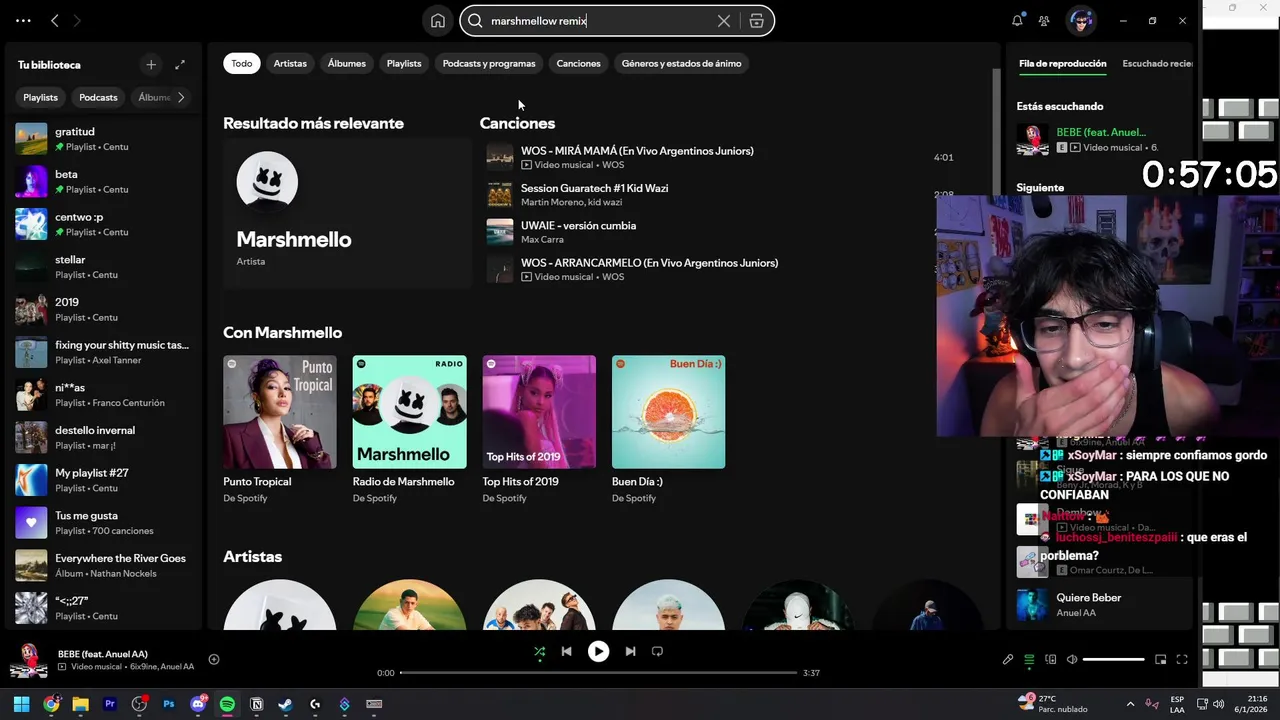Toggle the queue panel icon
The image size is (1280, 720).
(1029, 659)
